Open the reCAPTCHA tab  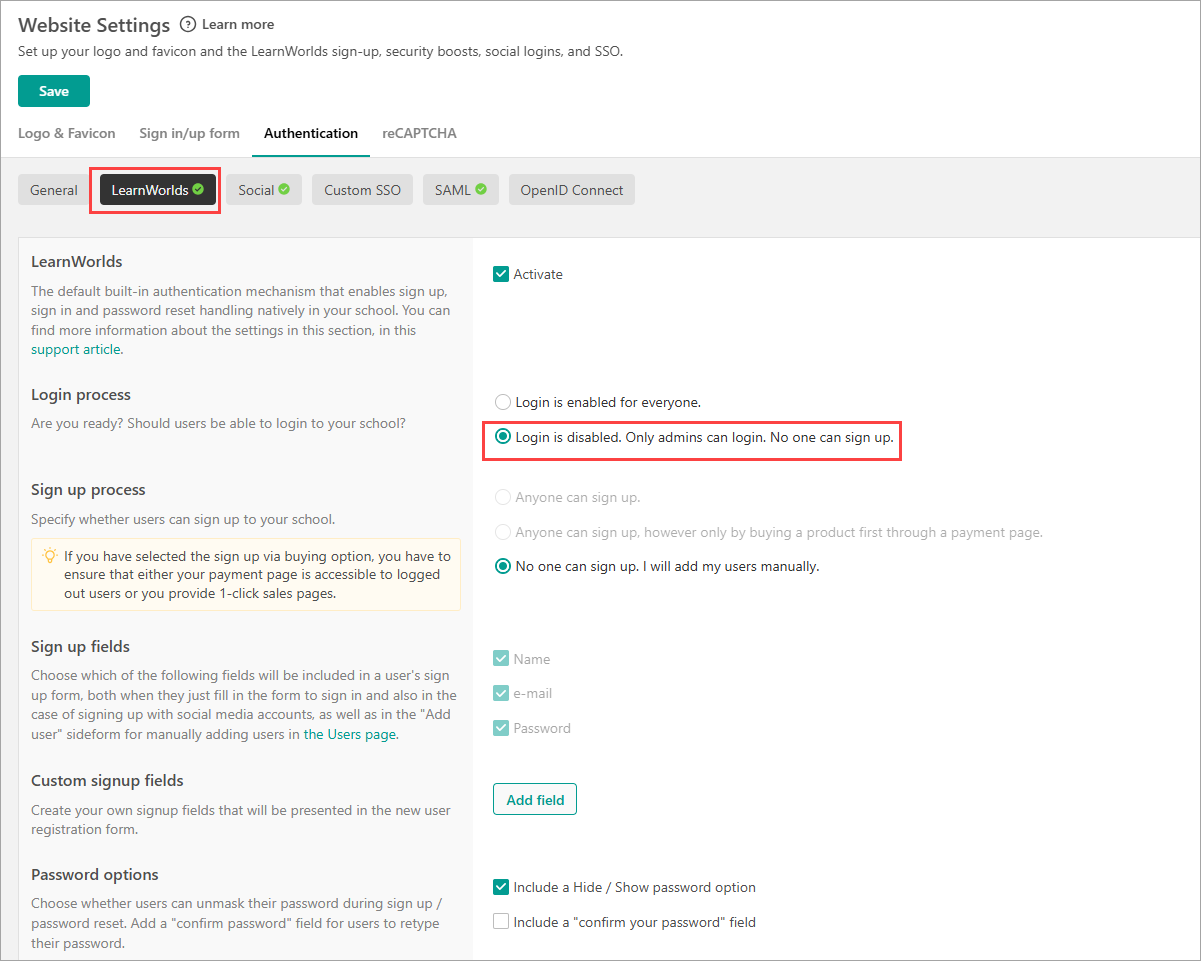click(419, 133)
